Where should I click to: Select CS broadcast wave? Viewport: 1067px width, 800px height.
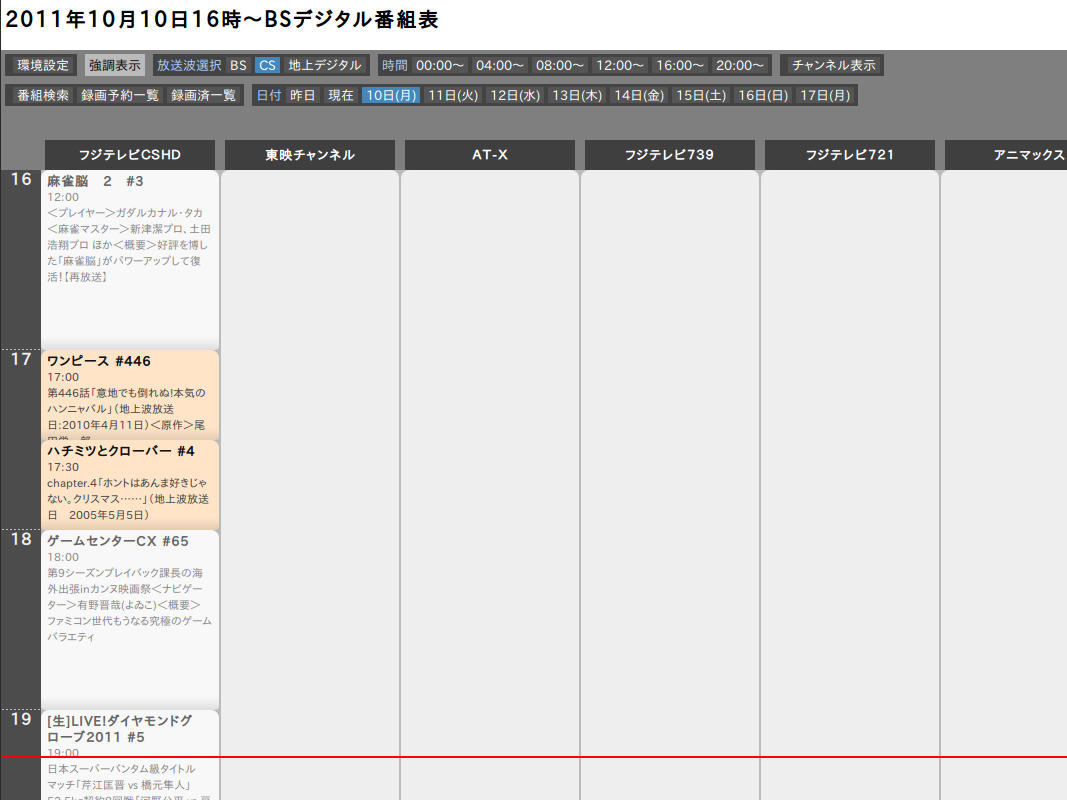pos(267,65)
